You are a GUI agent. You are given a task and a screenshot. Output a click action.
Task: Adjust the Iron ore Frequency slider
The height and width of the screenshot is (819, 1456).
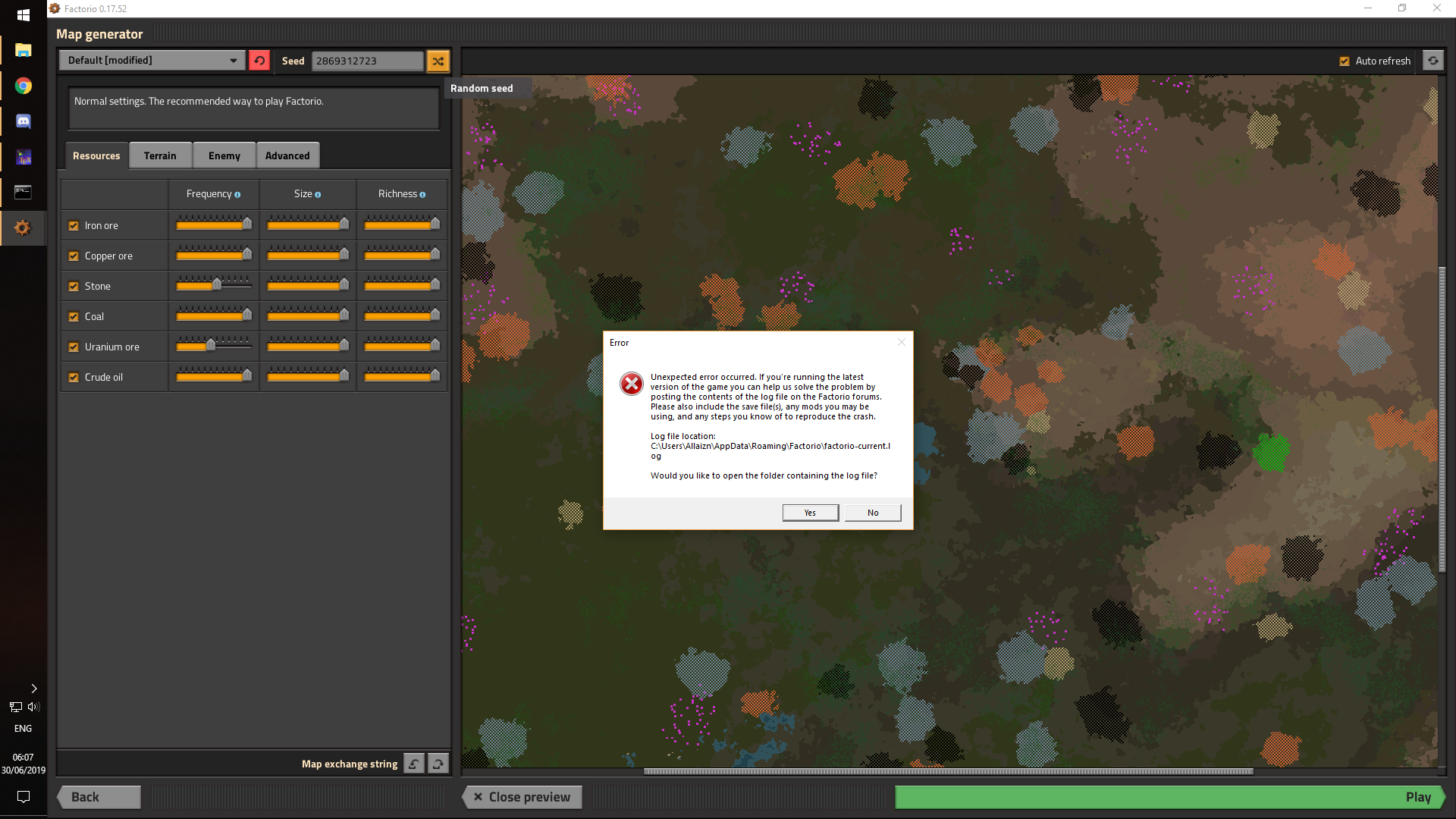(214, 224)
